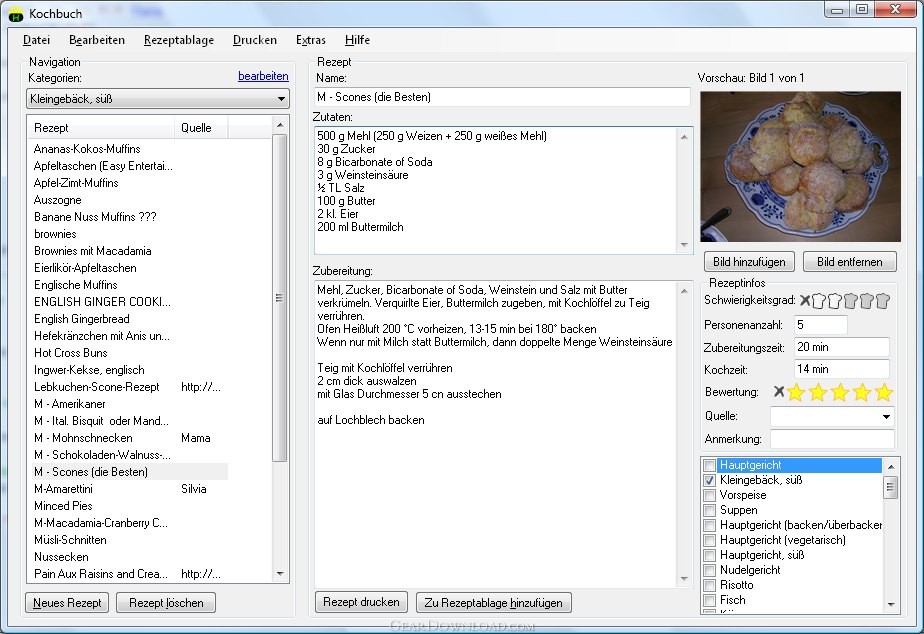Select Apfel-Zimt-Muffins recipe
924x634 pixels.
click(76, 183)
